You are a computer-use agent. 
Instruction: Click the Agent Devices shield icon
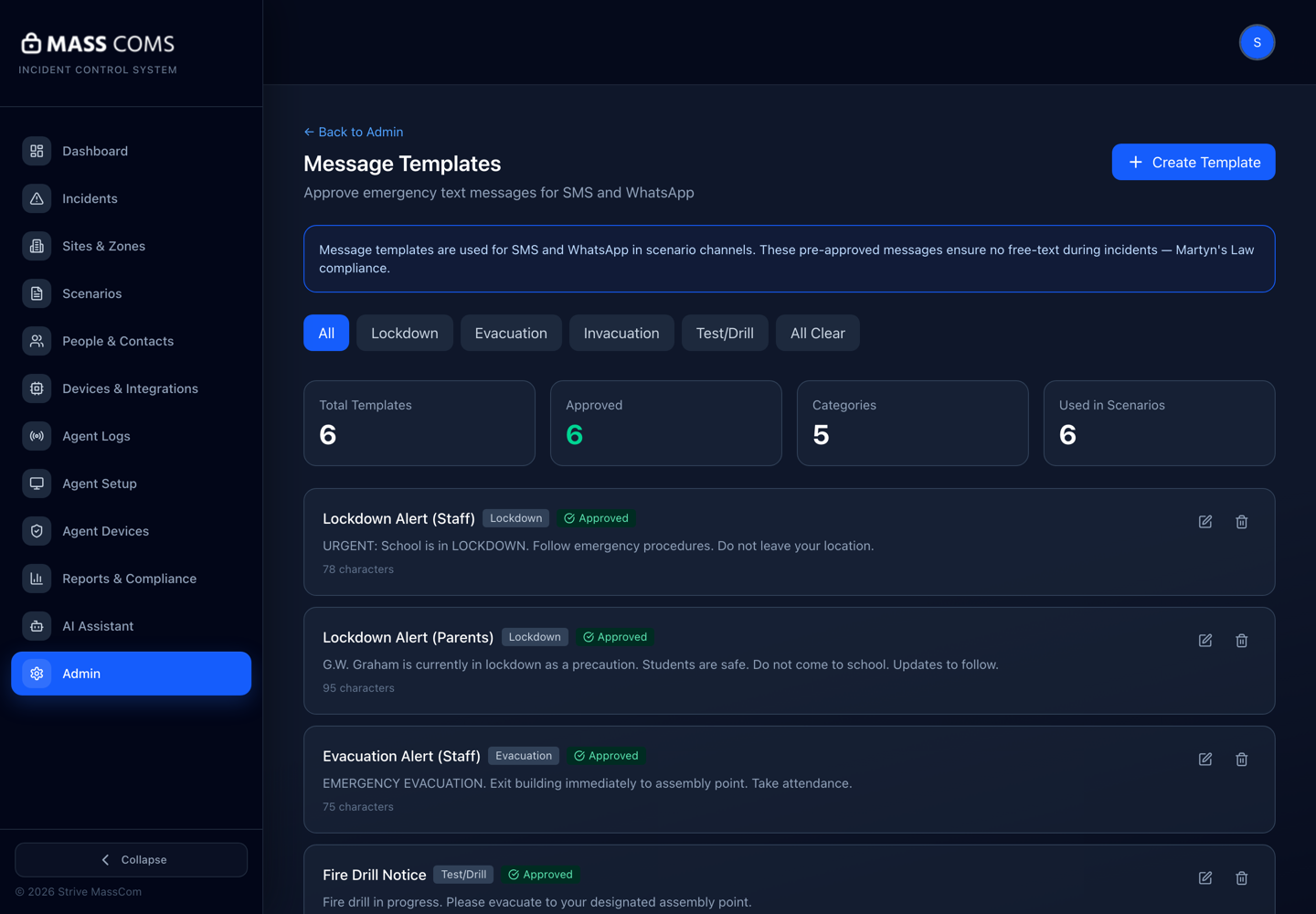37,531
